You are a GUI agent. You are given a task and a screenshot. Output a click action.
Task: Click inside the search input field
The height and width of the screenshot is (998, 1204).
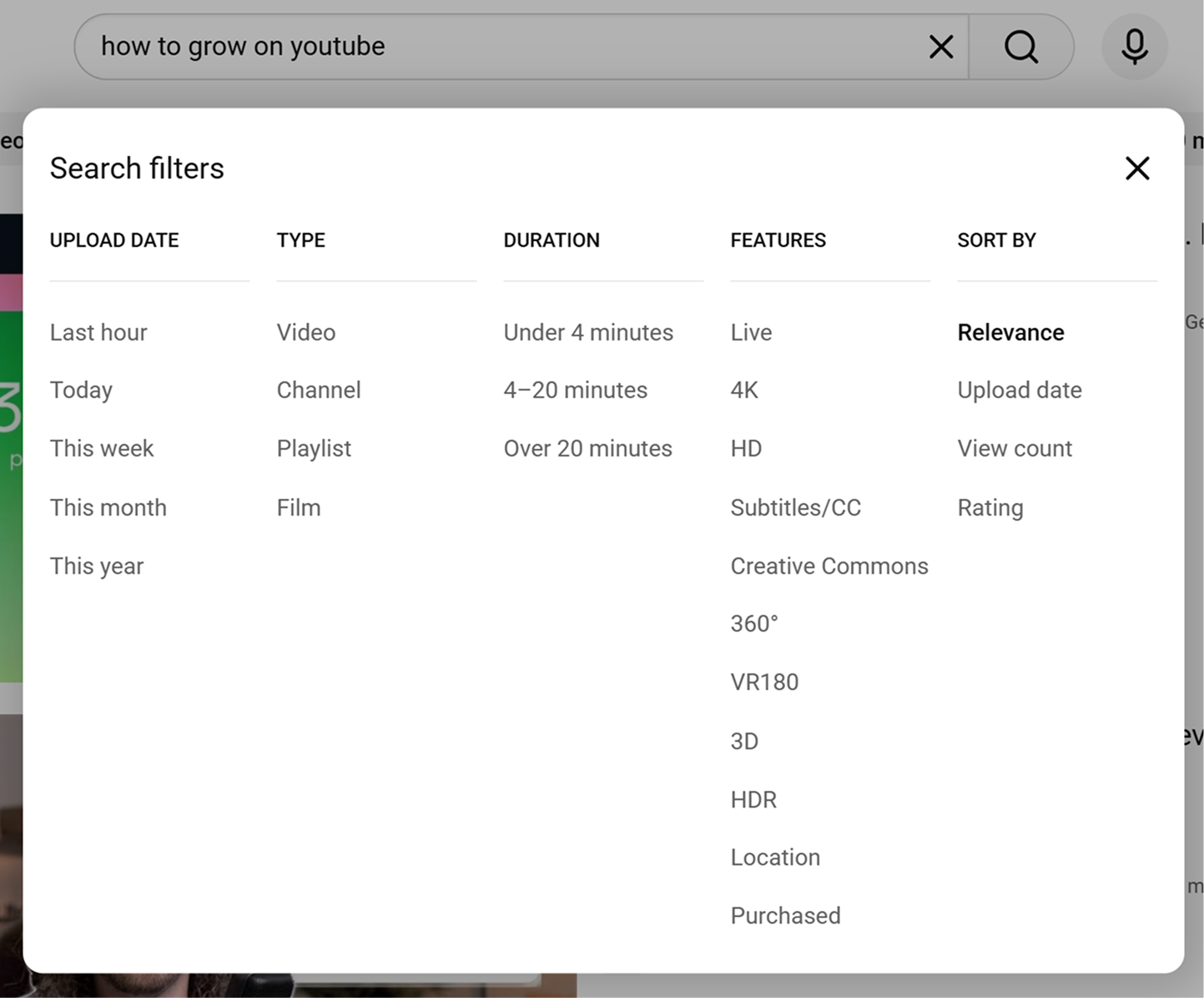pyautogui.click(x=501, y=47)
